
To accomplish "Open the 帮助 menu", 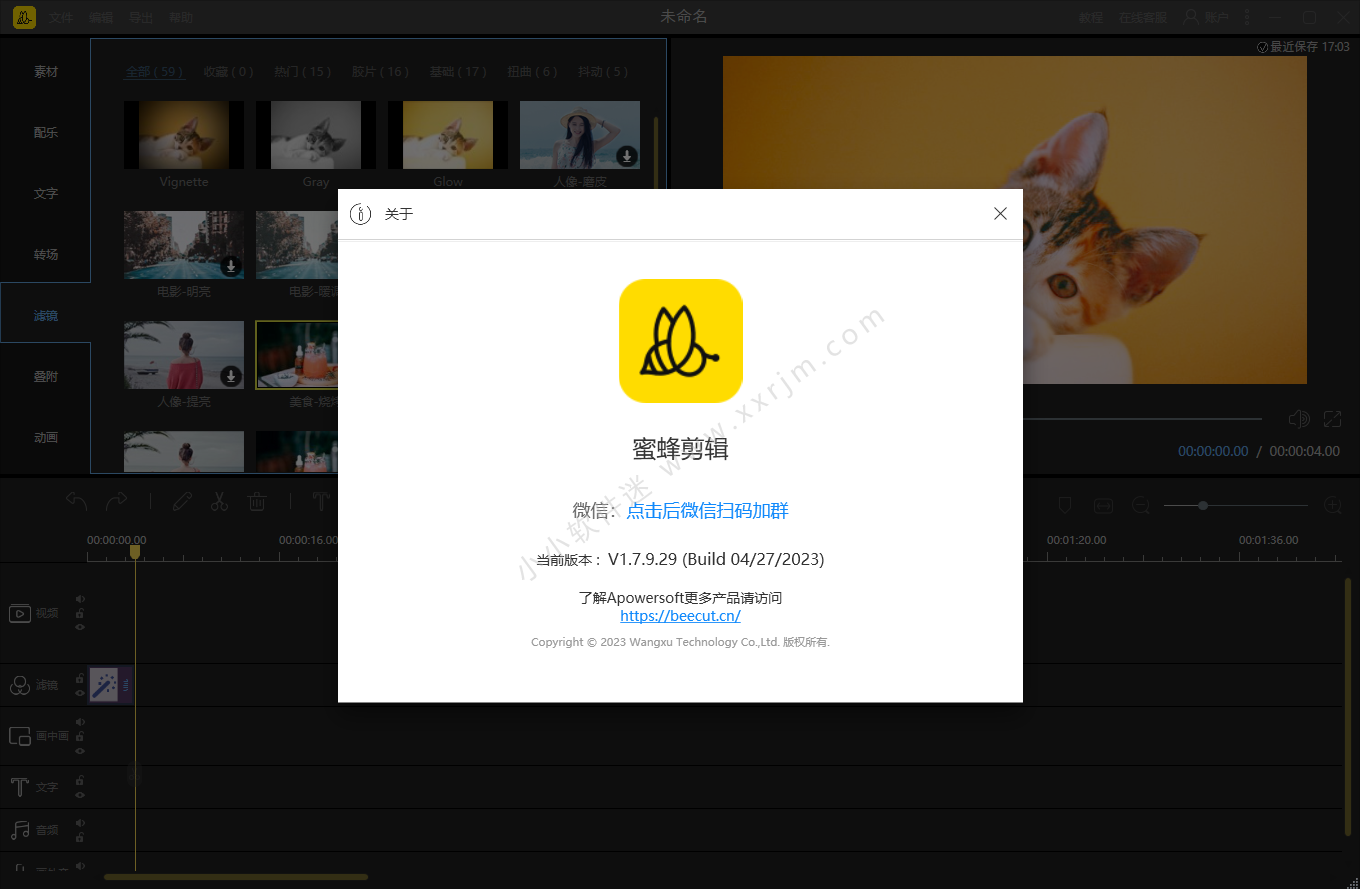I will click(x=181, y=18).
